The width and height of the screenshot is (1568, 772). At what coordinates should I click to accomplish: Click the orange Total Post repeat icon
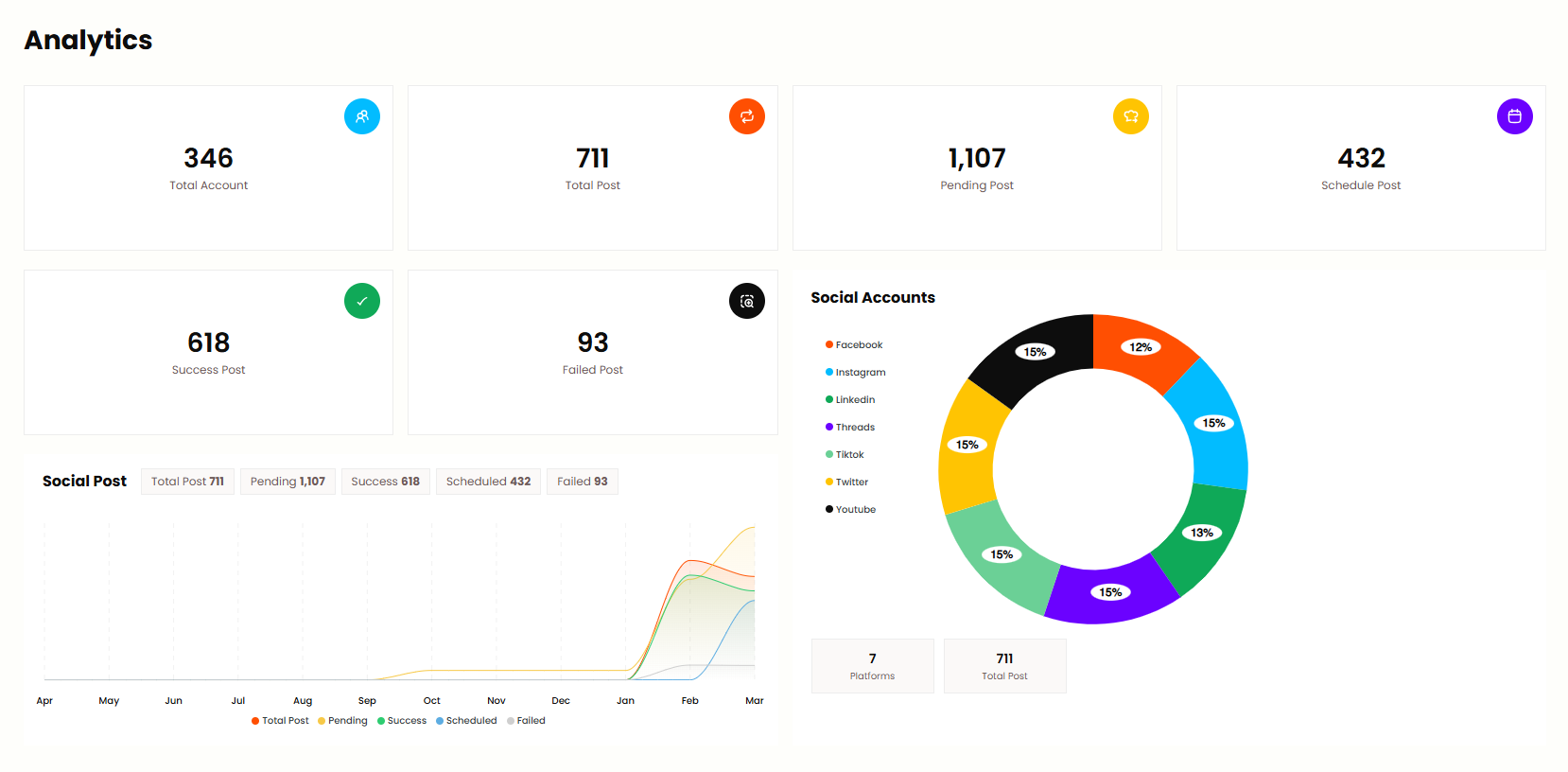pos(747,116)
